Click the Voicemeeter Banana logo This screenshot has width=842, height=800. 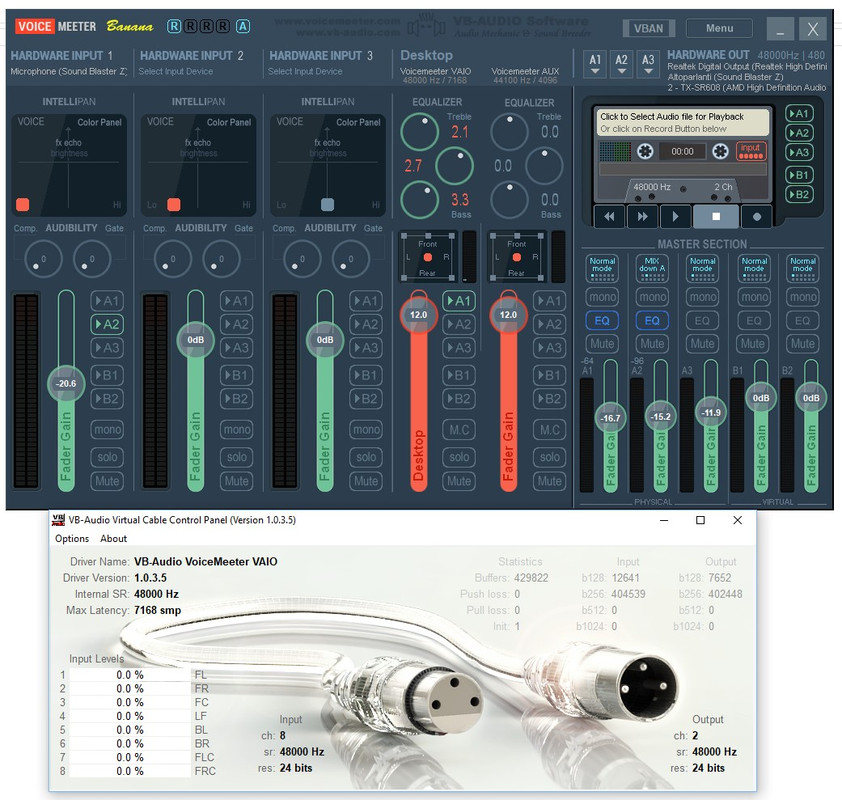[x=83, y=26]
